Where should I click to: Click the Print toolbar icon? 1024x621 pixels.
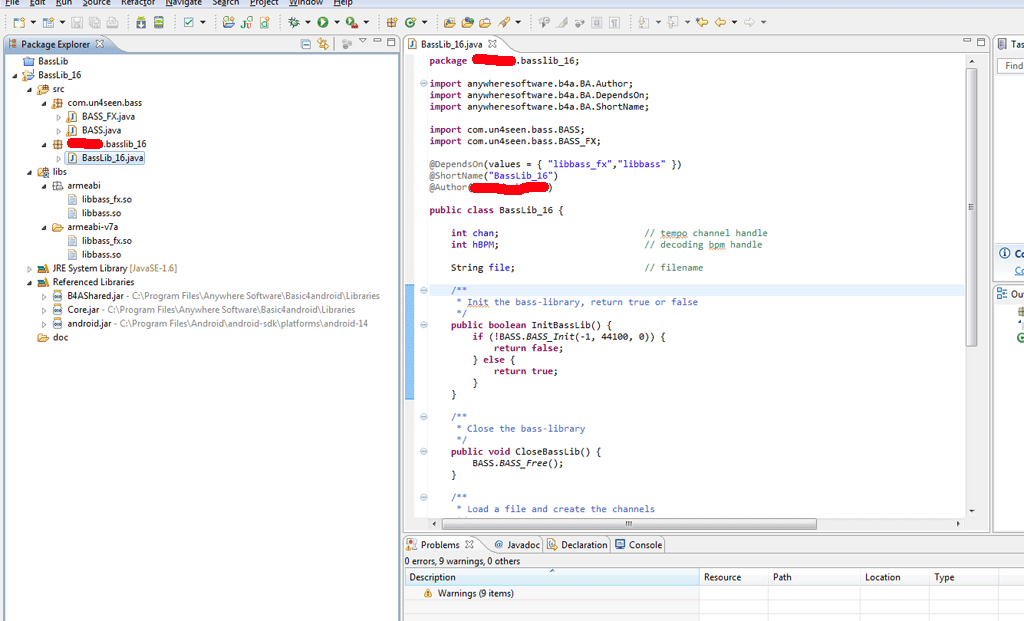pyautogui.click(x=112, y=23)
